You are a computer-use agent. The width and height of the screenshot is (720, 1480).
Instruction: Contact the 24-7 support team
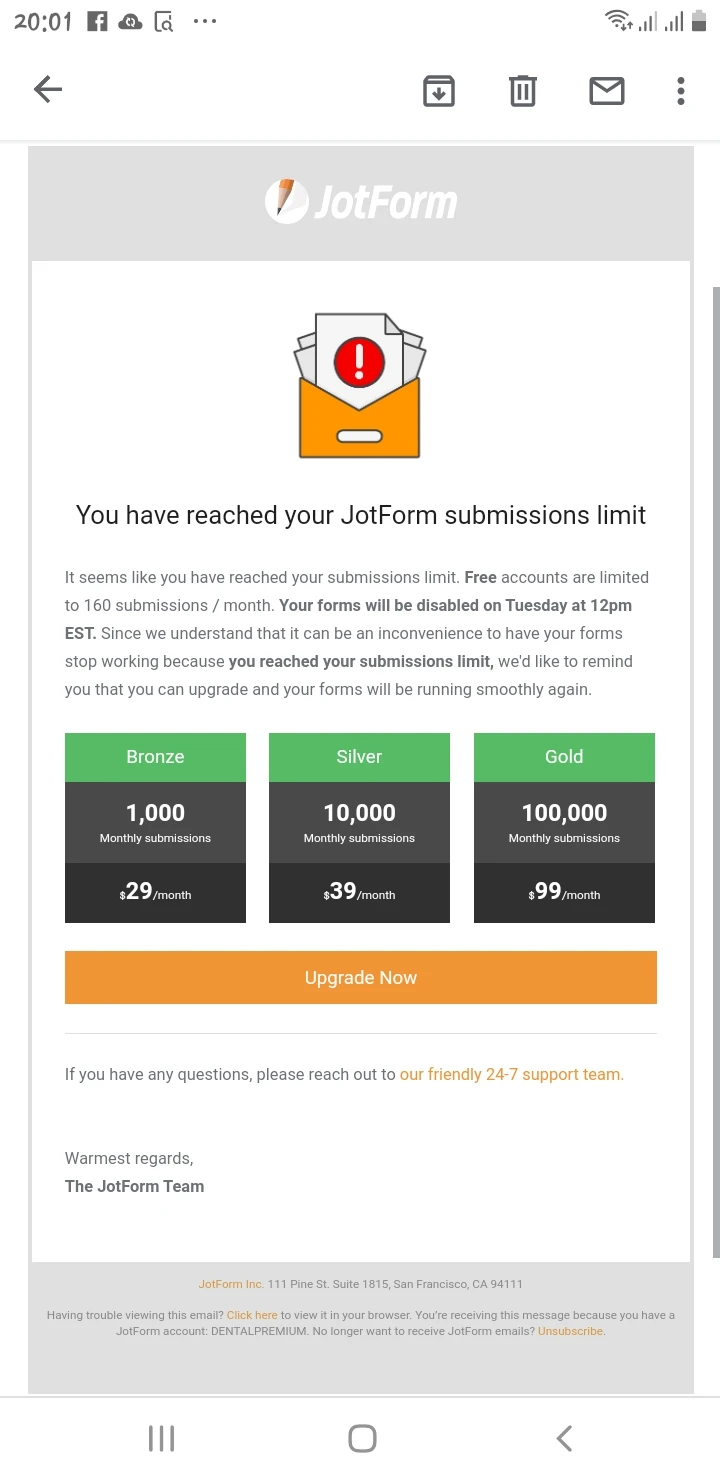510,1074
